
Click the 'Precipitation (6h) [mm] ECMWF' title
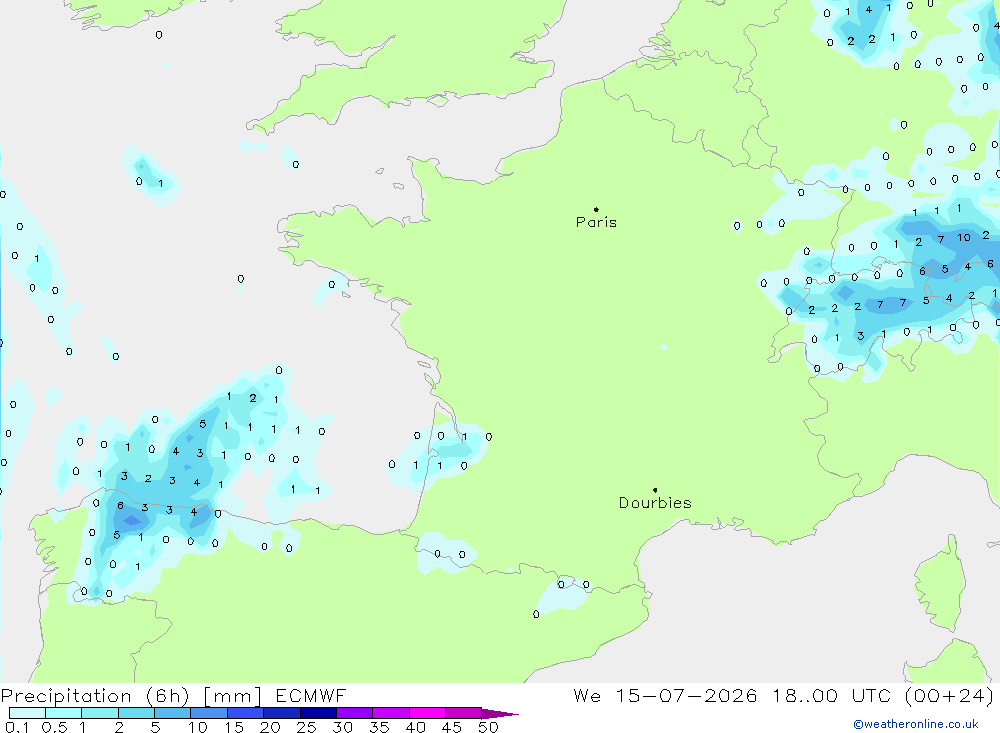coord(173,696)
